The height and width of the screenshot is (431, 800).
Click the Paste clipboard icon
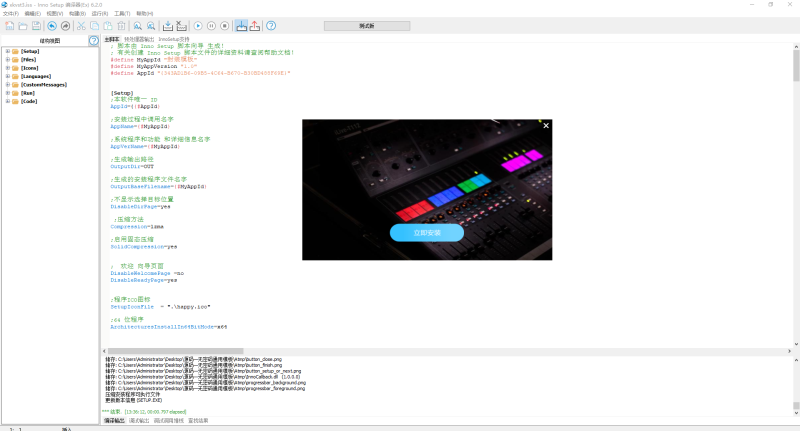tap(108, 26)
